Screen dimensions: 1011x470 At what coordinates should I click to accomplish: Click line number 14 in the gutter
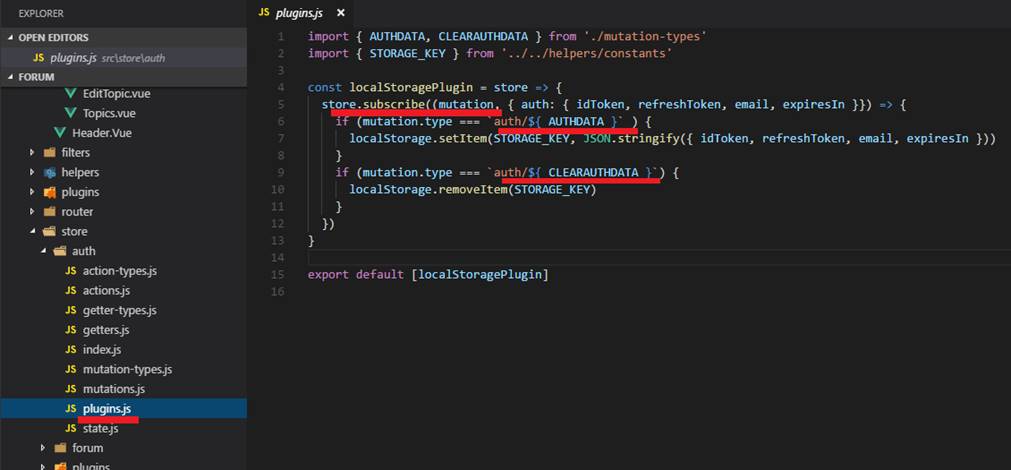pyautogui.click(x=278, y=258)
